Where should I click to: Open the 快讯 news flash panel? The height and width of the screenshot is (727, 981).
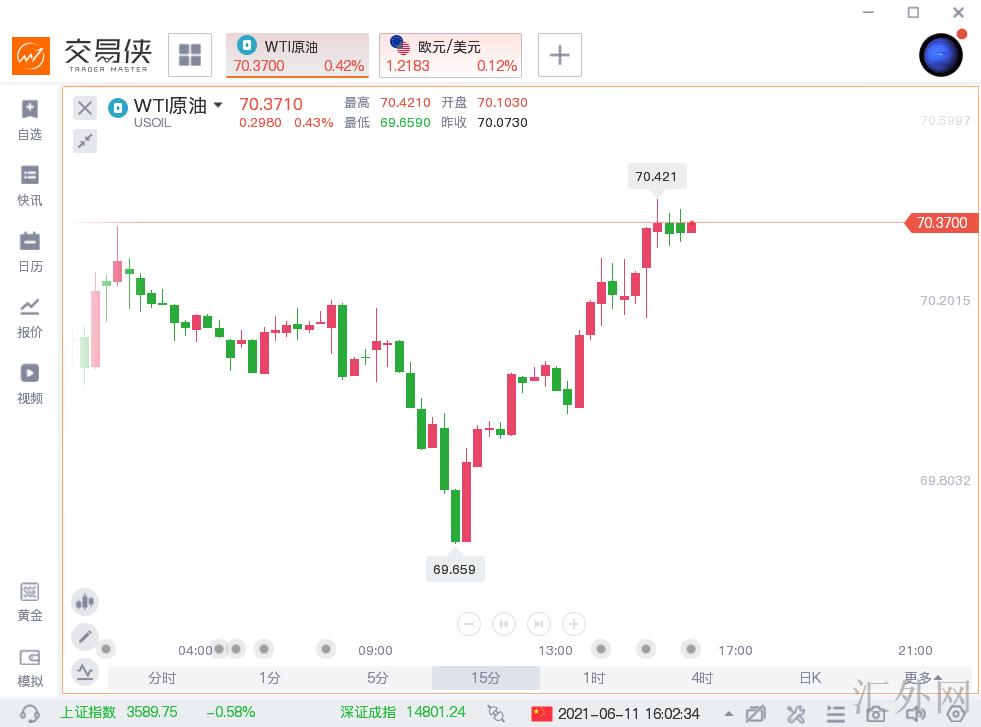[30, 185]
